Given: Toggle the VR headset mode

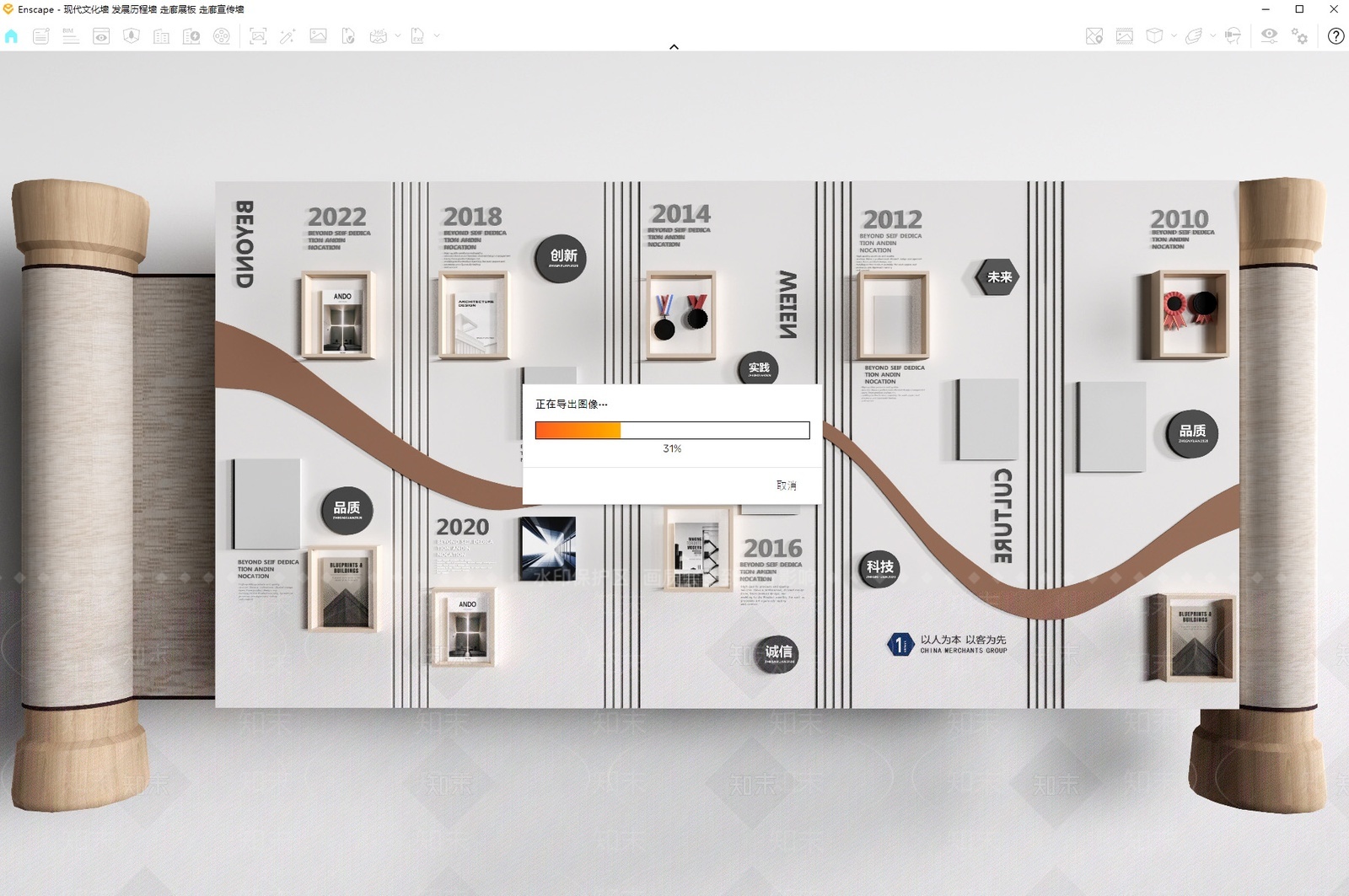Looking at the screenshot, I should click(1233, 36).
